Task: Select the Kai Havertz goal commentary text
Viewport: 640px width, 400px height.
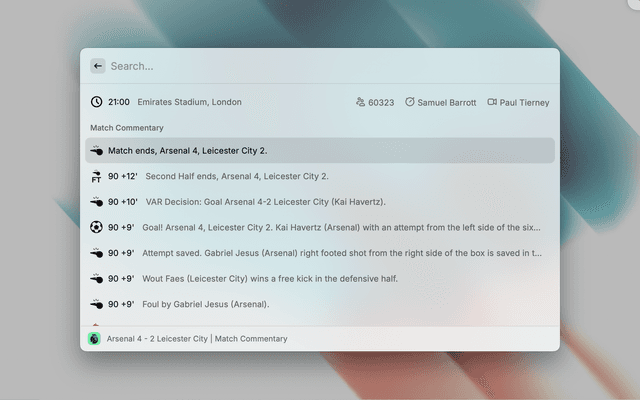Action: click(343, 227)
